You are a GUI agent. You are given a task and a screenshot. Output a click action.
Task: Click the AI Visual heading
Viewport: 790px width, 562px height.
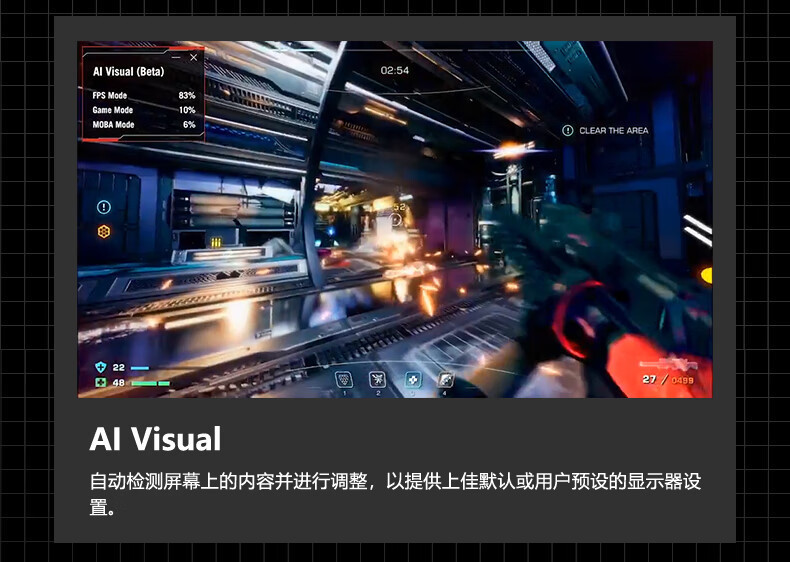tap(155, 439)
